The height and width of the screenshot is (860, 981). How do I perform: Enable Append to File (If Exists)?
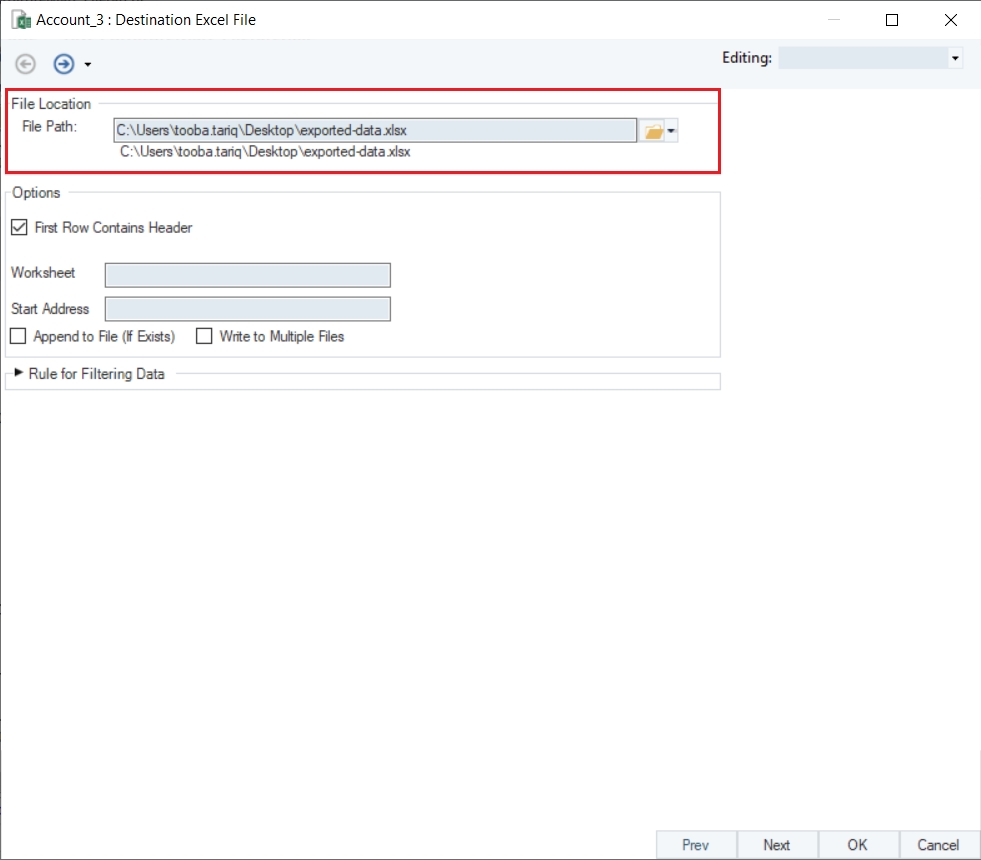coord(18,336)
